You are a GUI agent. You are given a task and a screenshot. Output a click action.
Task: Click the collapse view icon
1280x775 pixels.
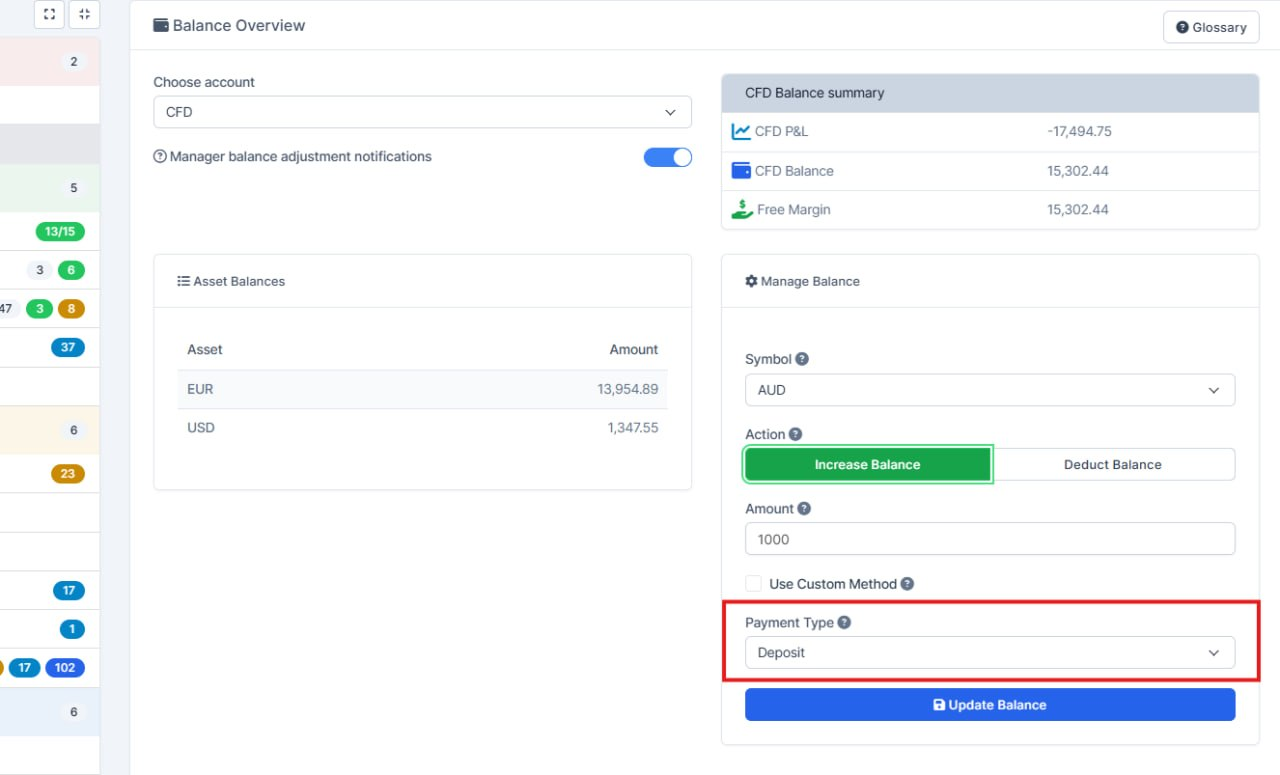tap(84, 14)
